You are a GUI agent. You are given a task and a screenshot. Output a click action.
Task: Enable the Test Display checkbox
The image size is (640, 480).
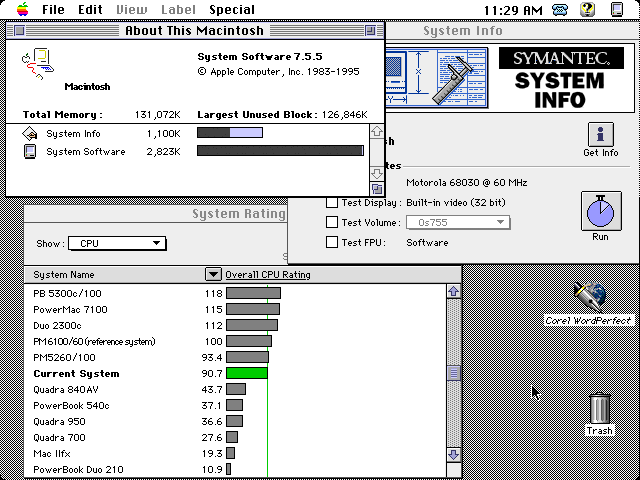coord(332,202)
